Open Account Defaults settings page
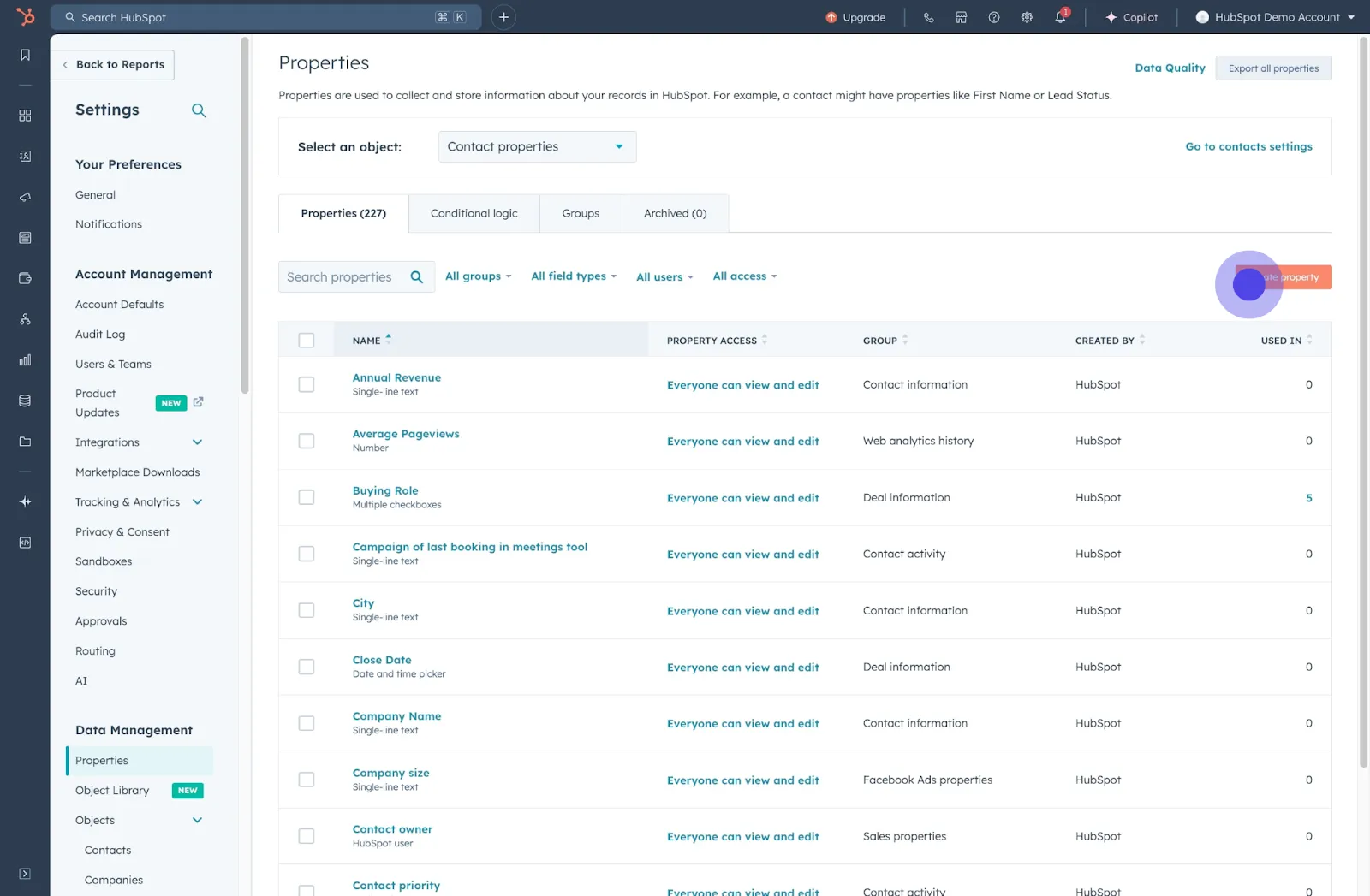Image resolution: width=1370 pixels, height=896 pixels. pos(119,305)
